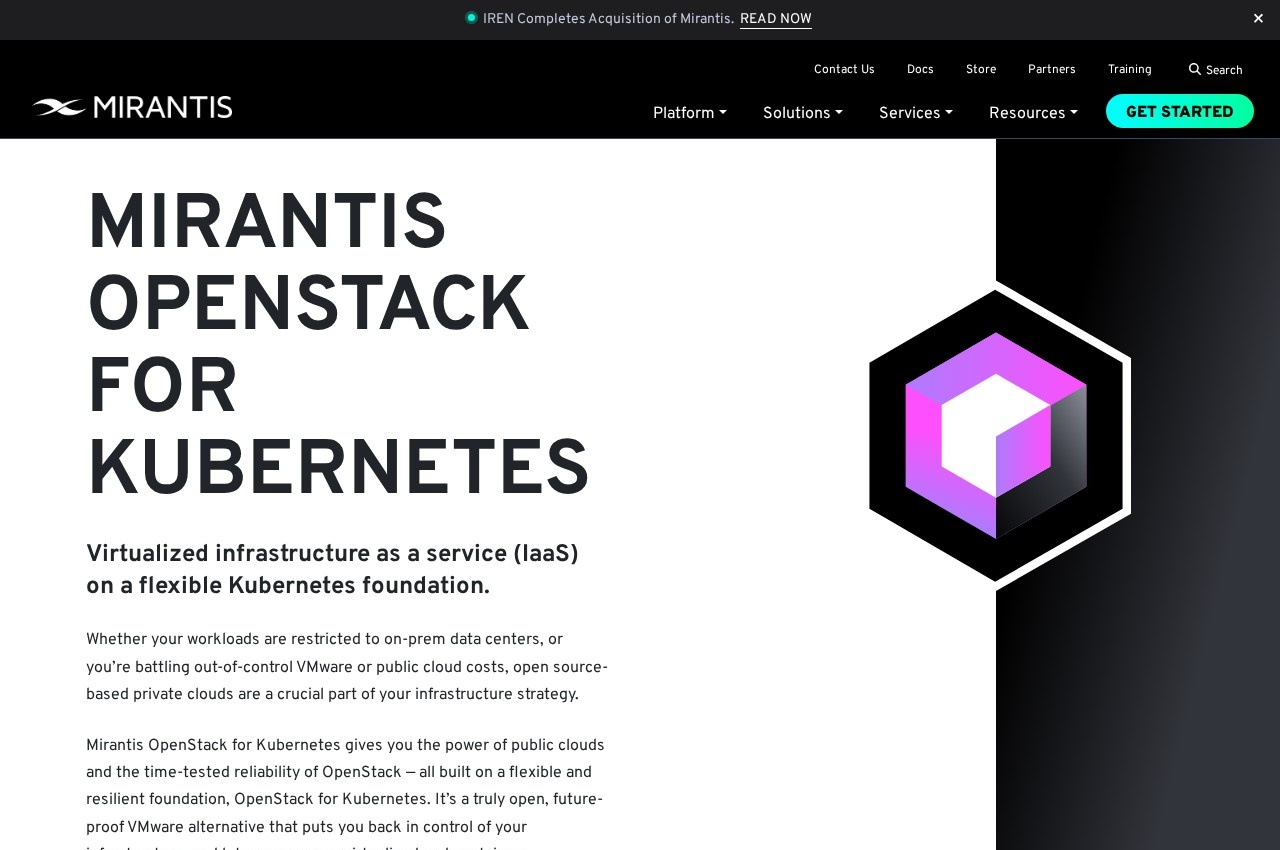Expand the Solutions dropdown menu
Image resolution: width=1280 pixels, height=850 pixels.
click(803, 113)
